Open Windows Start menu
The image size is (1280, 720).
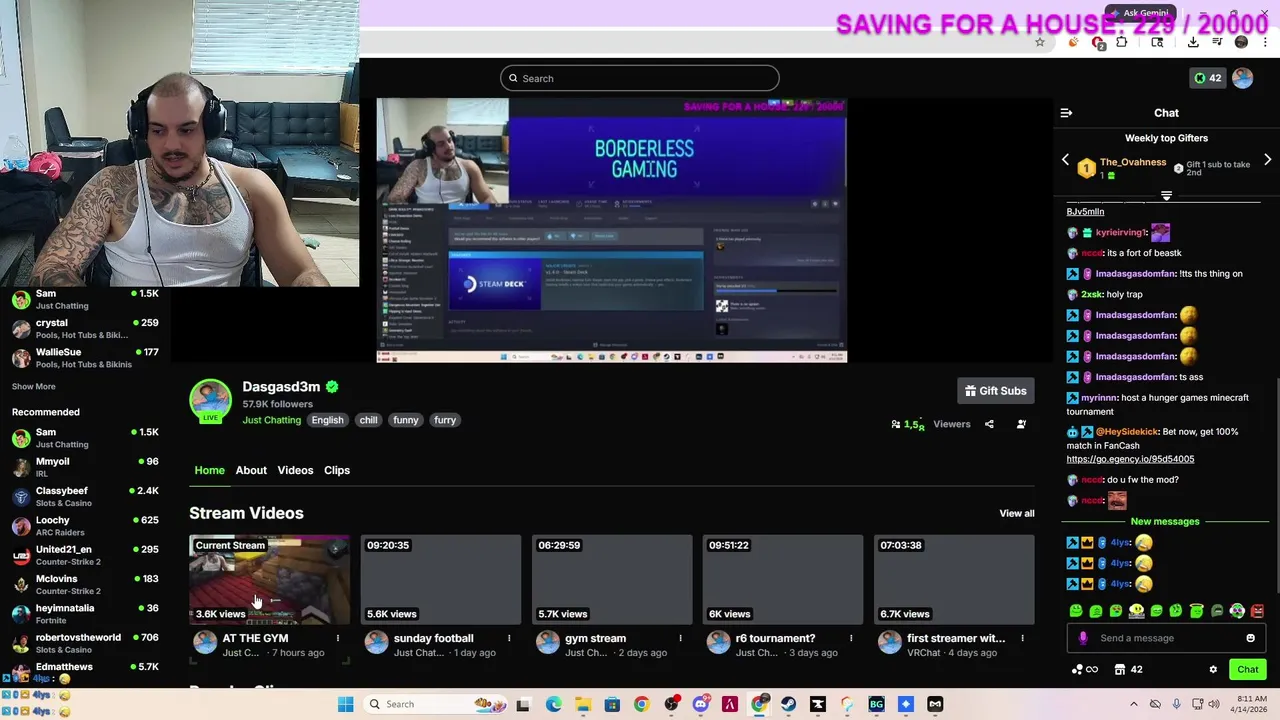tap(345, 704)
